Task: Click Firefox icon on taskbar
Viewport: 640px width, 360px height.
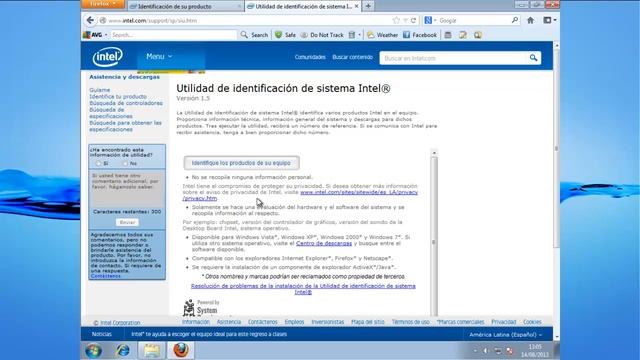Action: click(181, 351)
